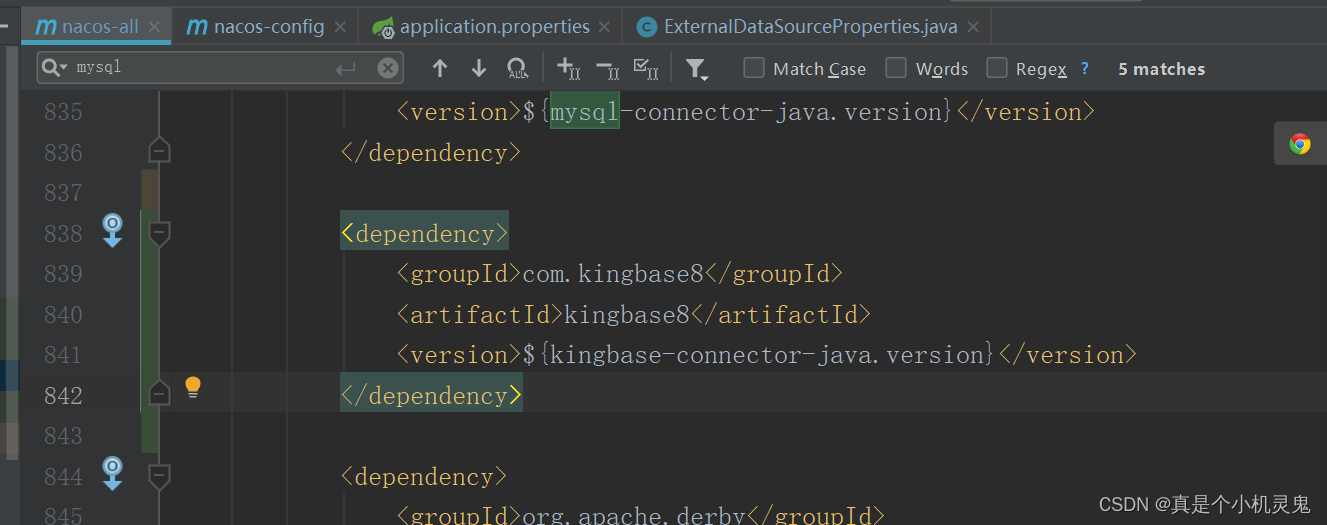Click the newline icon in the search field
Viewport: 1327px width, 525px height.
coord(345,68)
